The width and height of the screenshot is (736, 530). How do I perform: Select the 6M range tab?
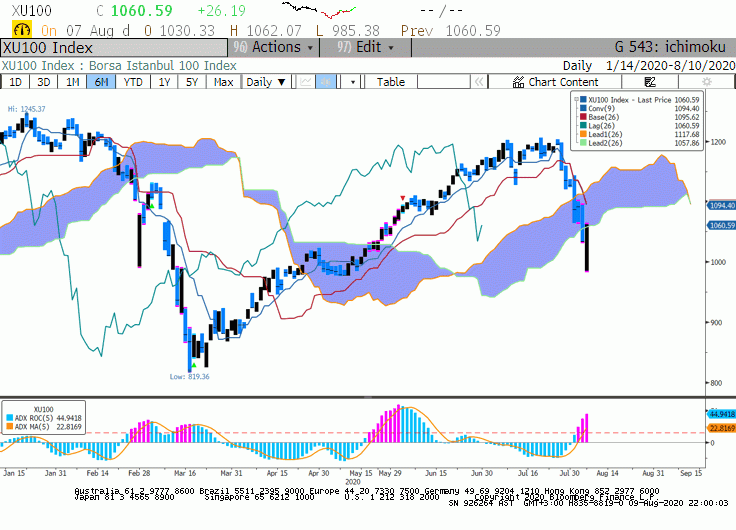click(x=101, y=82)
